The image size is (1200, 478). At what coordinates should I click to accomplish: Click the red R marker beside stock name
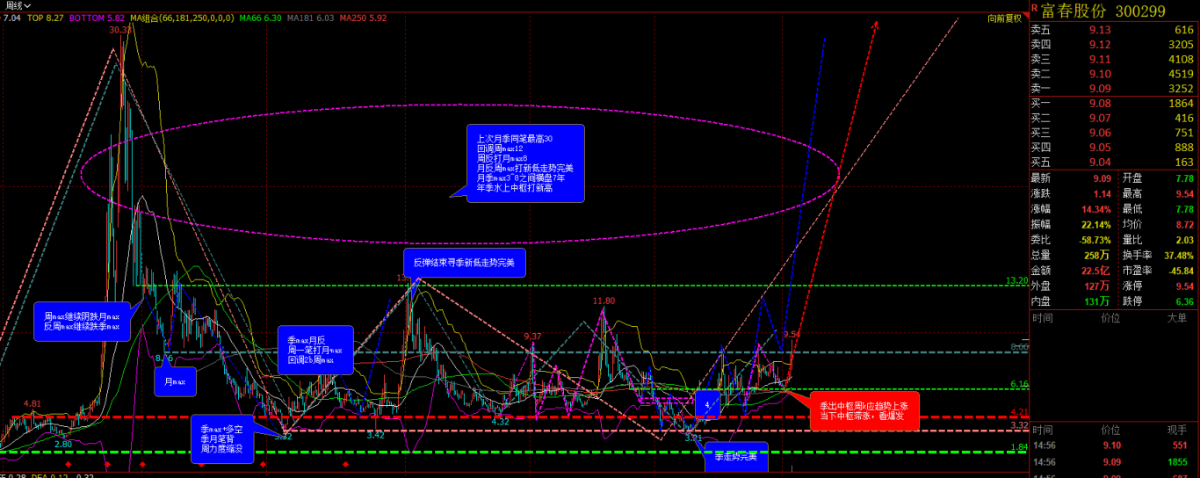(1034, 9)
